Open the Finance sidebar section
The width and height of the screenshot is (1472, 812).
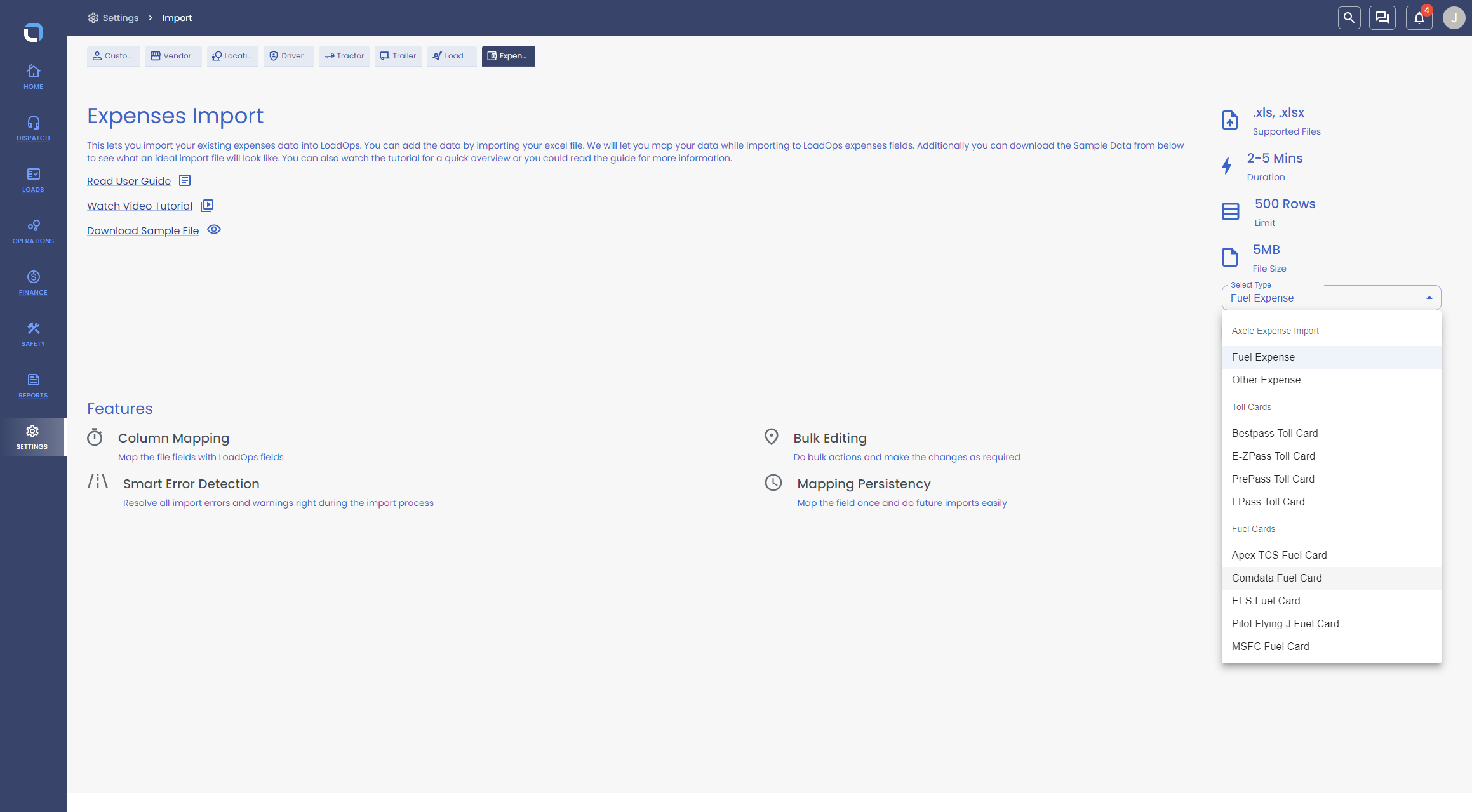click(x=33, y=283)
